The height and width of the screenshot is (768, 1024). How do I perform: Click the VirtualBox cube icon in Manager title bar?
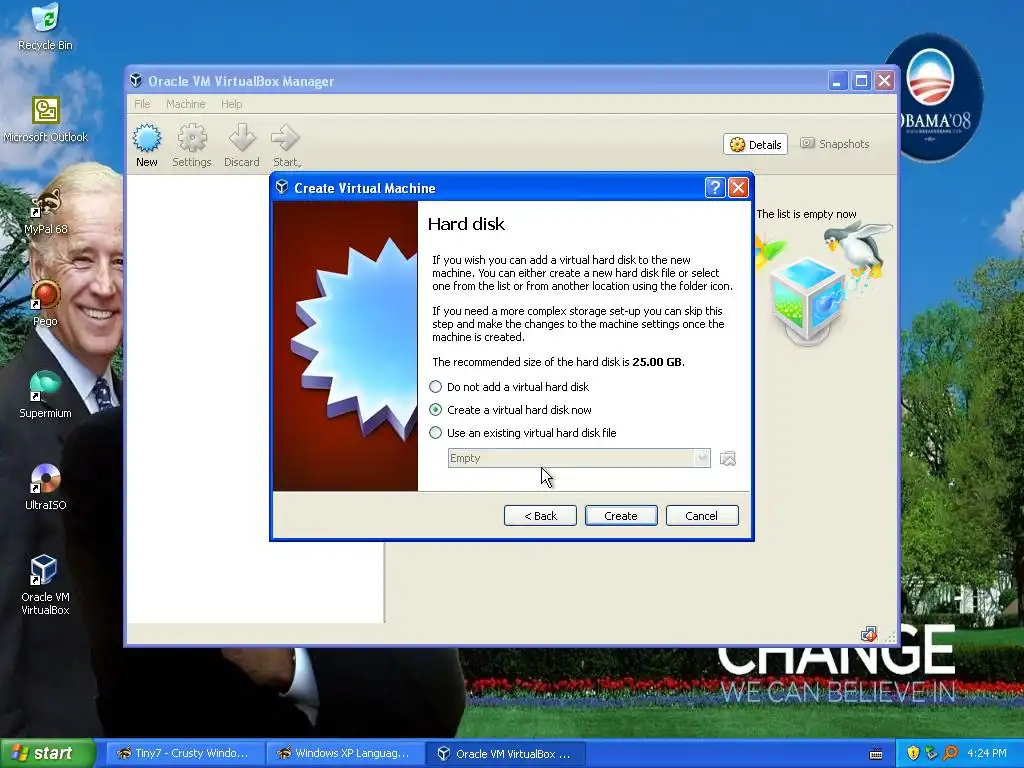136,80
